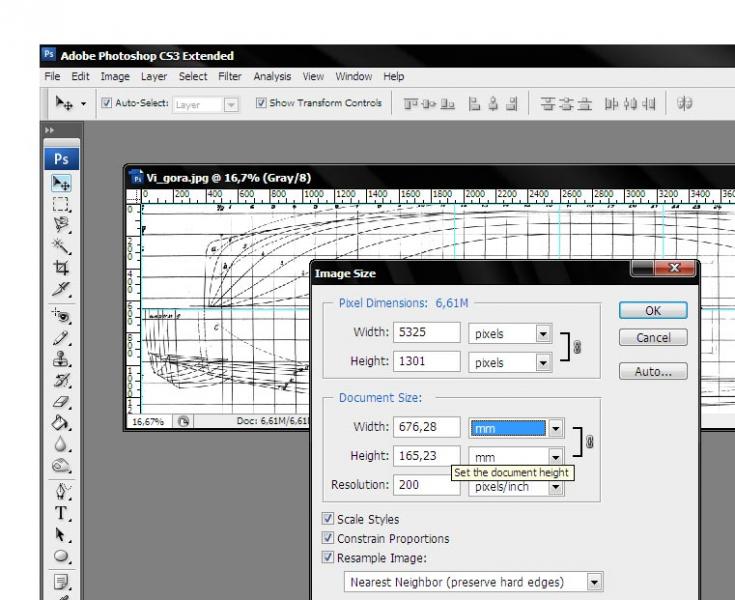Image resolution: width=735 pixels, height=600 pixels.
Task: Select the Horizontal Type tool
Action: tap(61, 513)
